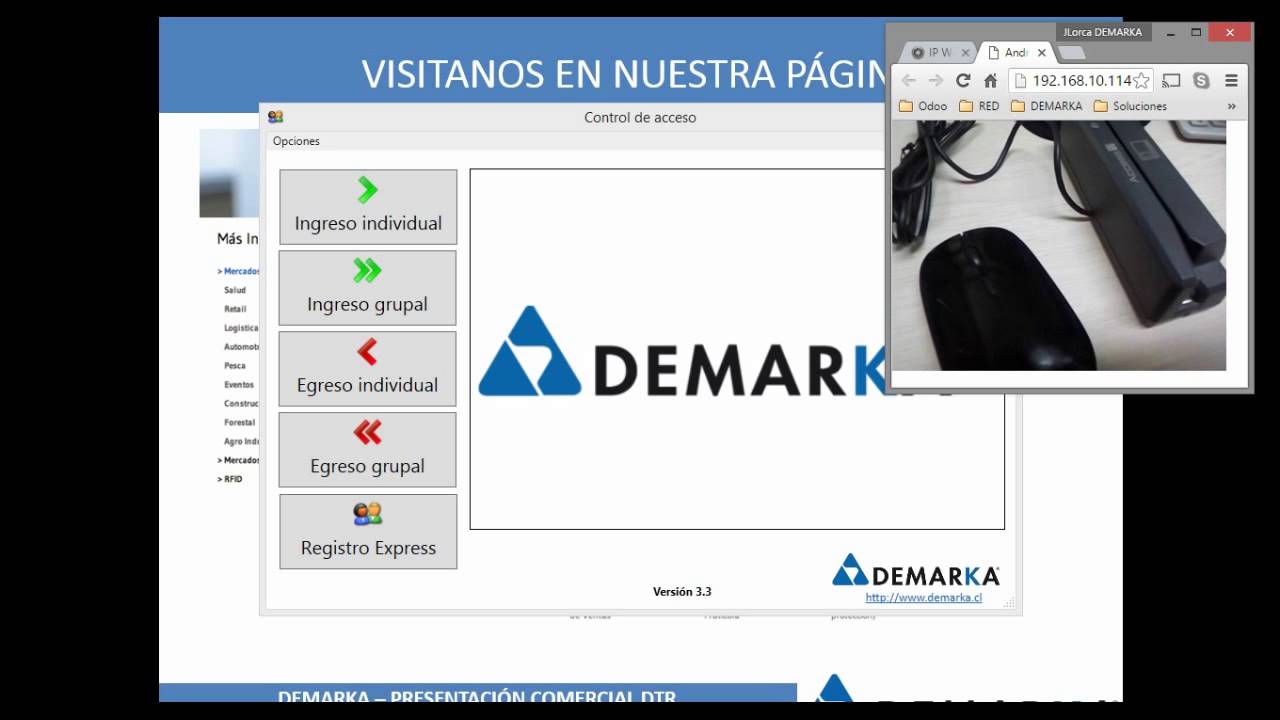Choose the Egreso grupal button
This screenshot has height=720, width=1280.
[368, 450]
